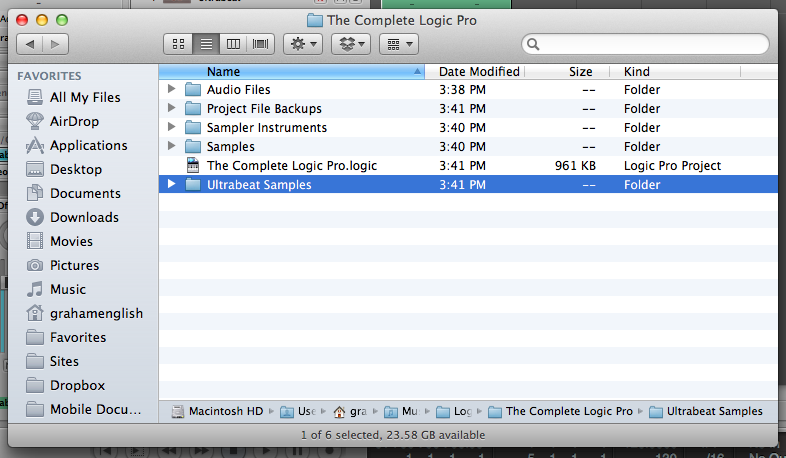Image resolution: width=786 pixels, height=458 pixels.
Task: Click the Forward navigation arrow
Action: click(56, 44)
